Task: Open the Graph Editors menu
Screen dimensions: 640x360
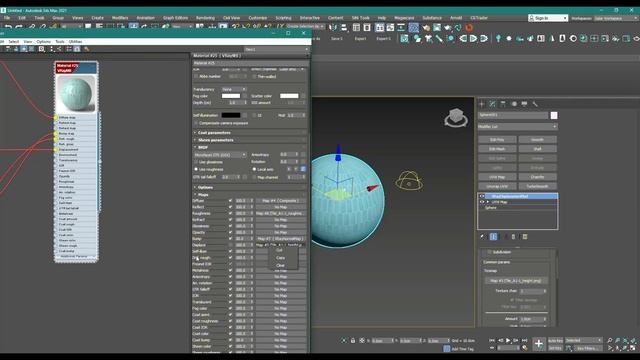Action: pos(176,18)
